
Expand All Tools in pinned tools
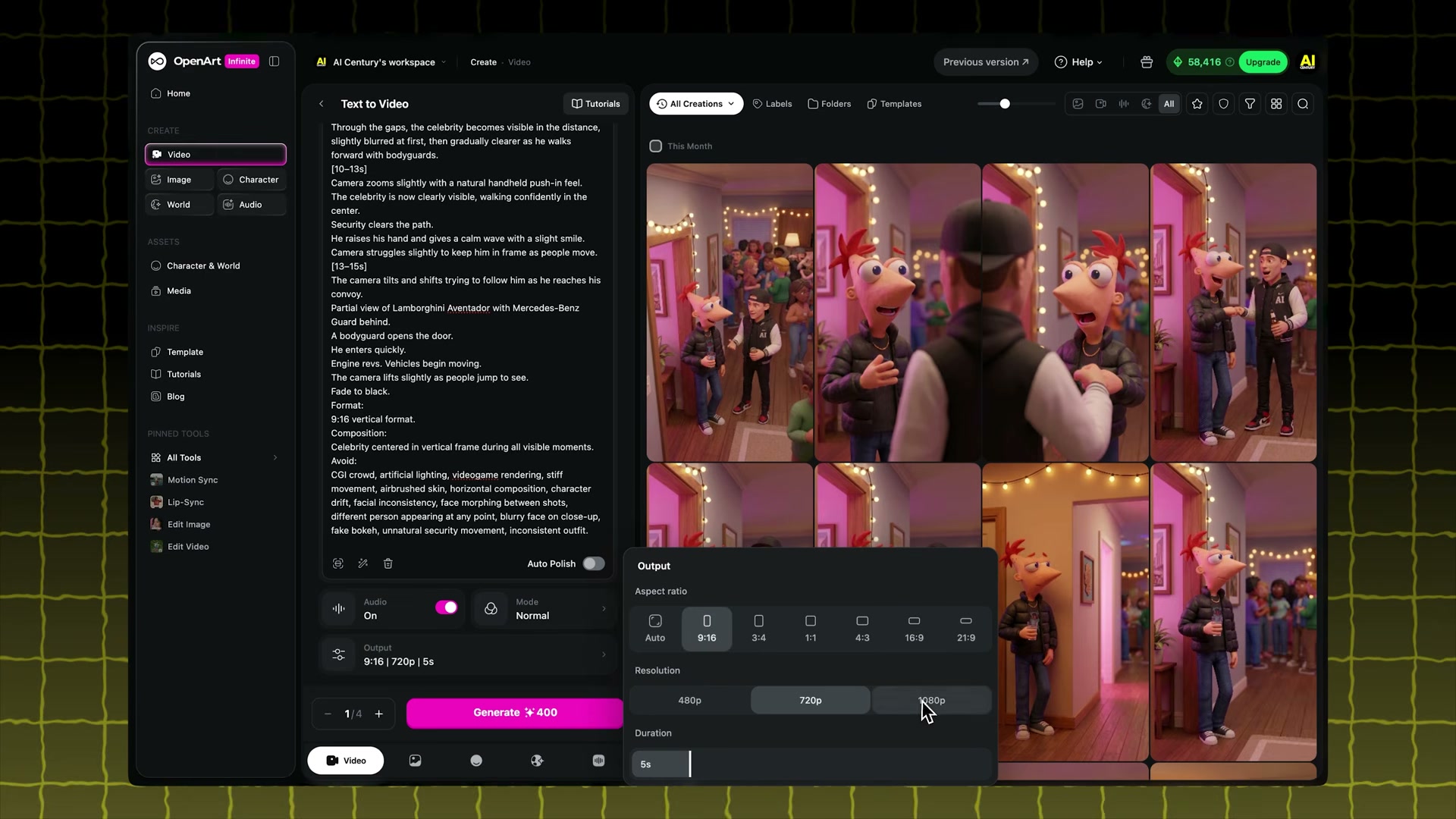[x=215, y=457]
